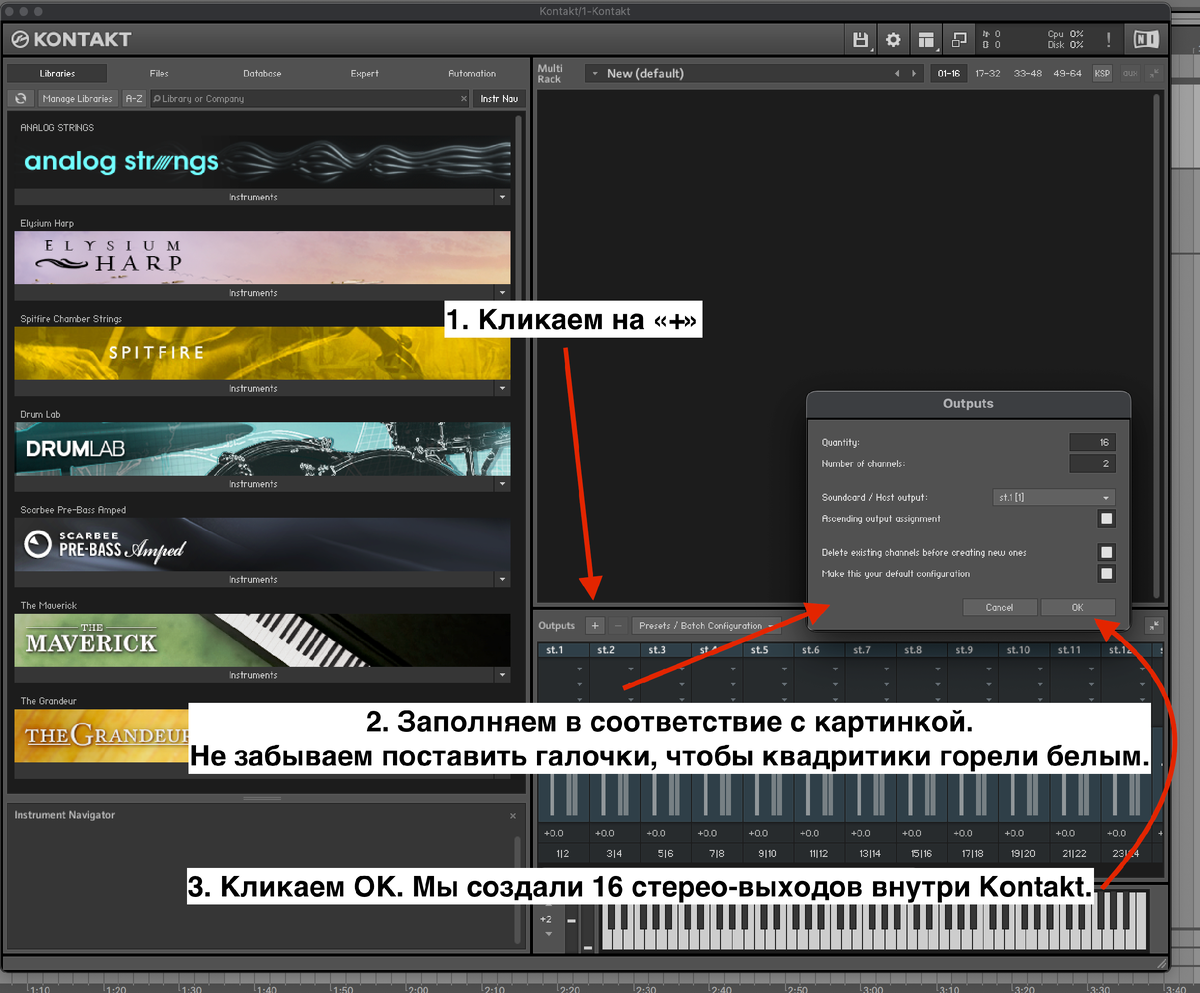Remove output channel with minus

(618, 626)
